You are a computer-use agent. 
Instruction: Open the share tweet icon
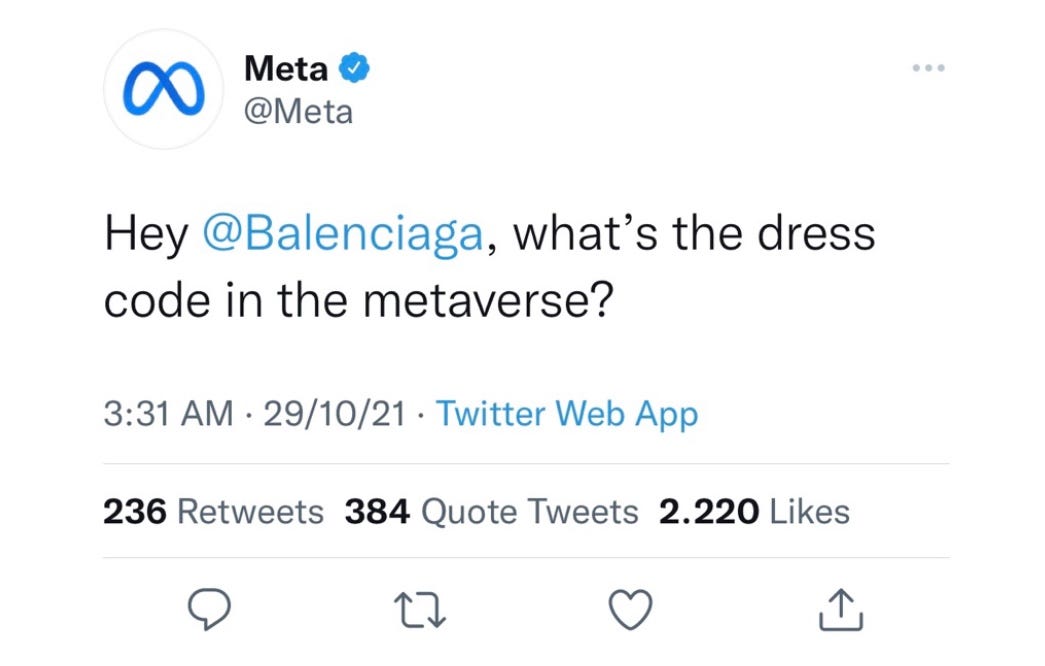coord(840,609)
